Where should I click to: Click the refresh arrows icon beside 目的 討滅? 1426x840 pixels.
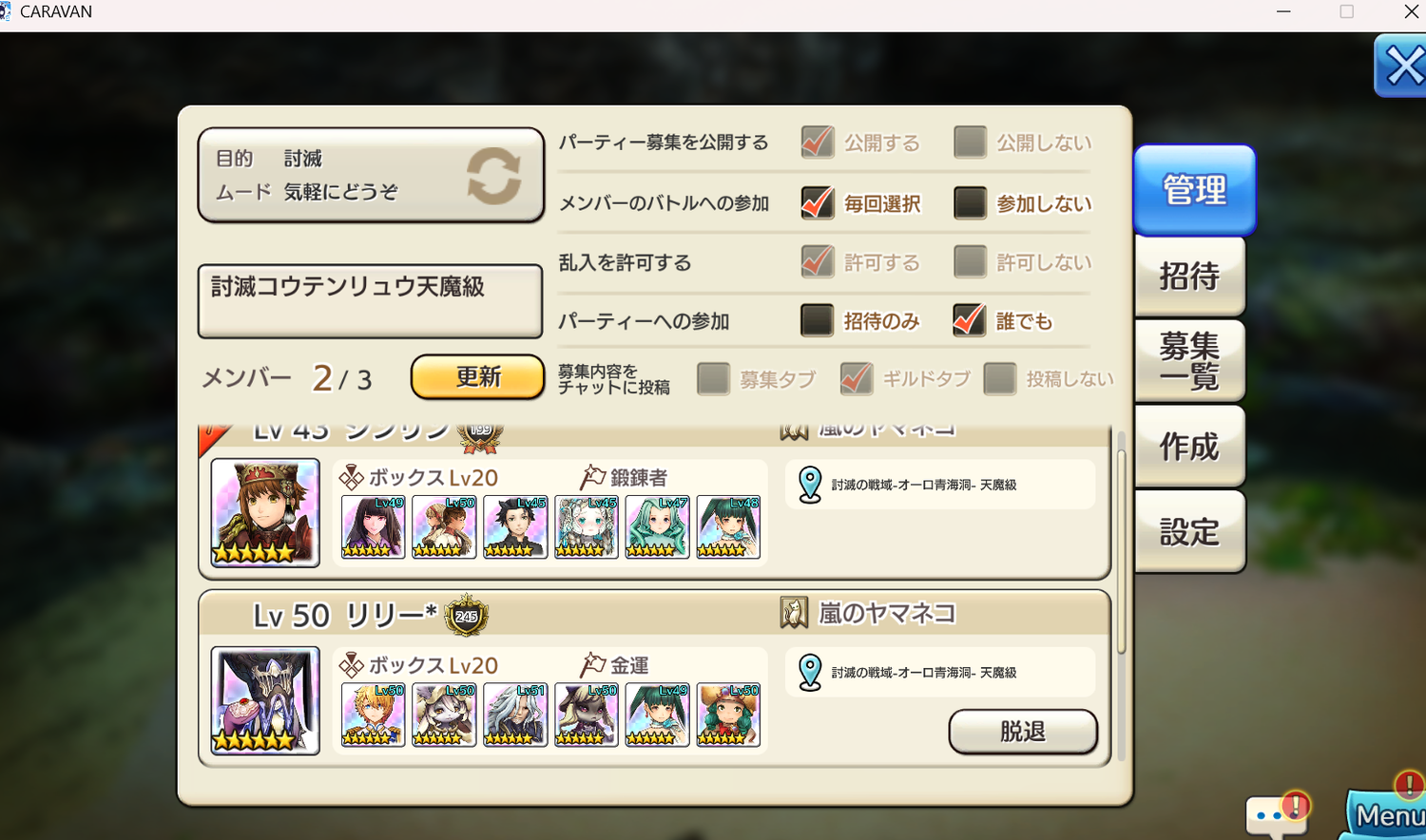pyautogui.click(x=493, y=176)
